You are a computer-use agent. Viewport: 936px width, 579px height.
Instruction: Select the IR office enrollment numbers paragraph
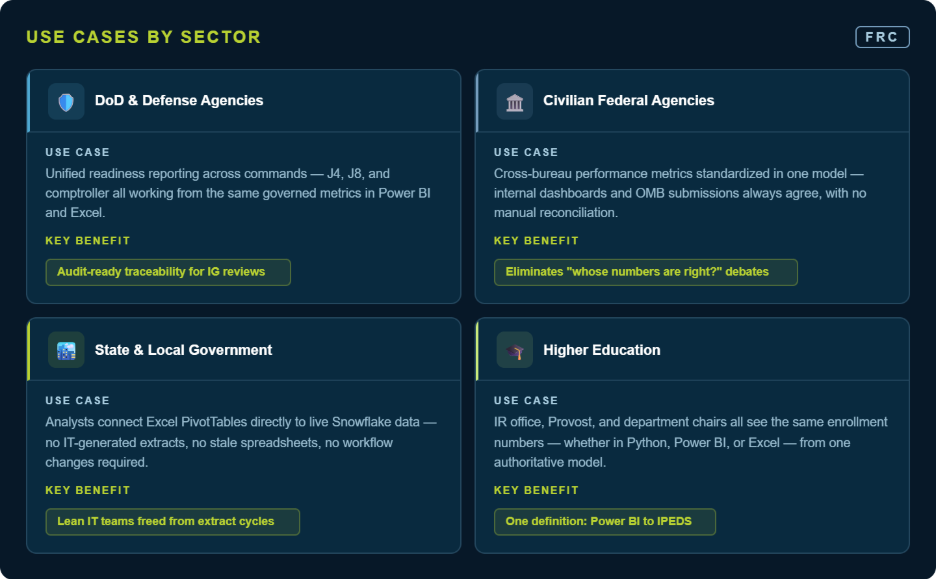coord(690,442)
